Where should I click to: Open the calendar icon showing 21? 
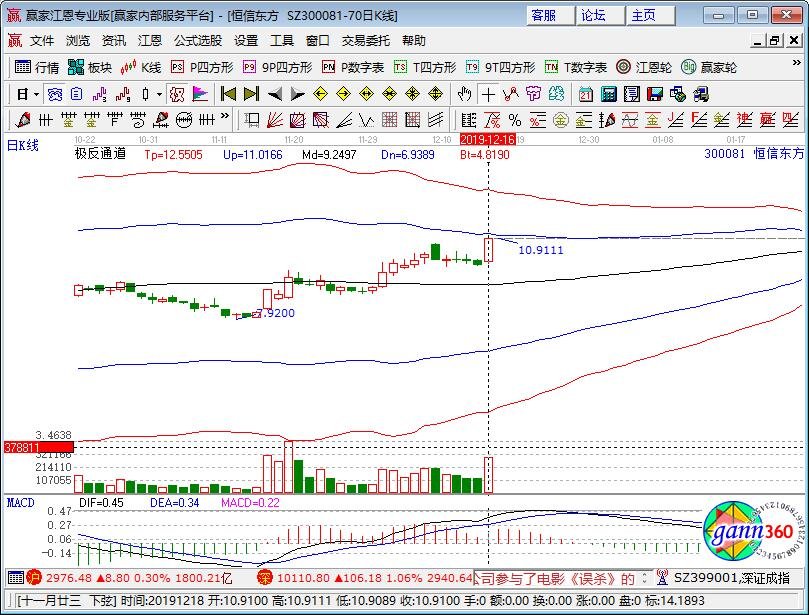coord(586,94)
